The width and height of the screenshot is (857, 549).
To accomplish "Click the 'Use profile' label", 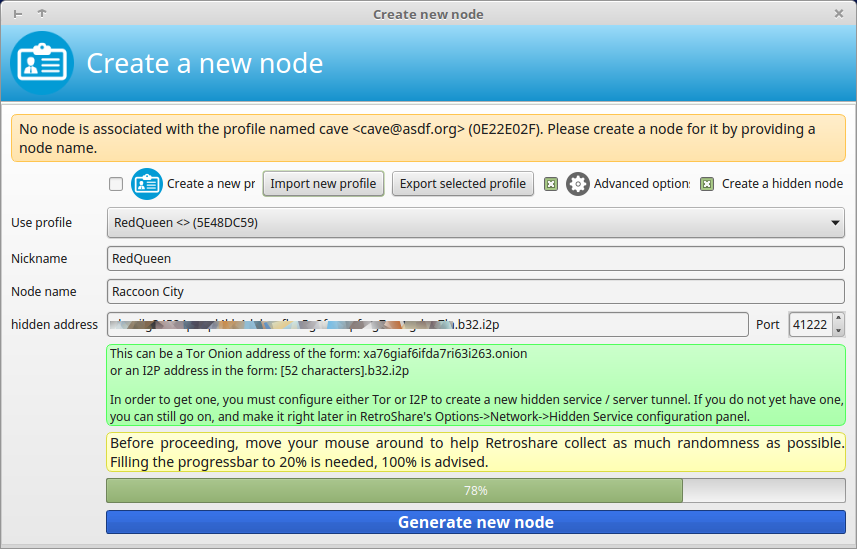I will coord(42,223).
